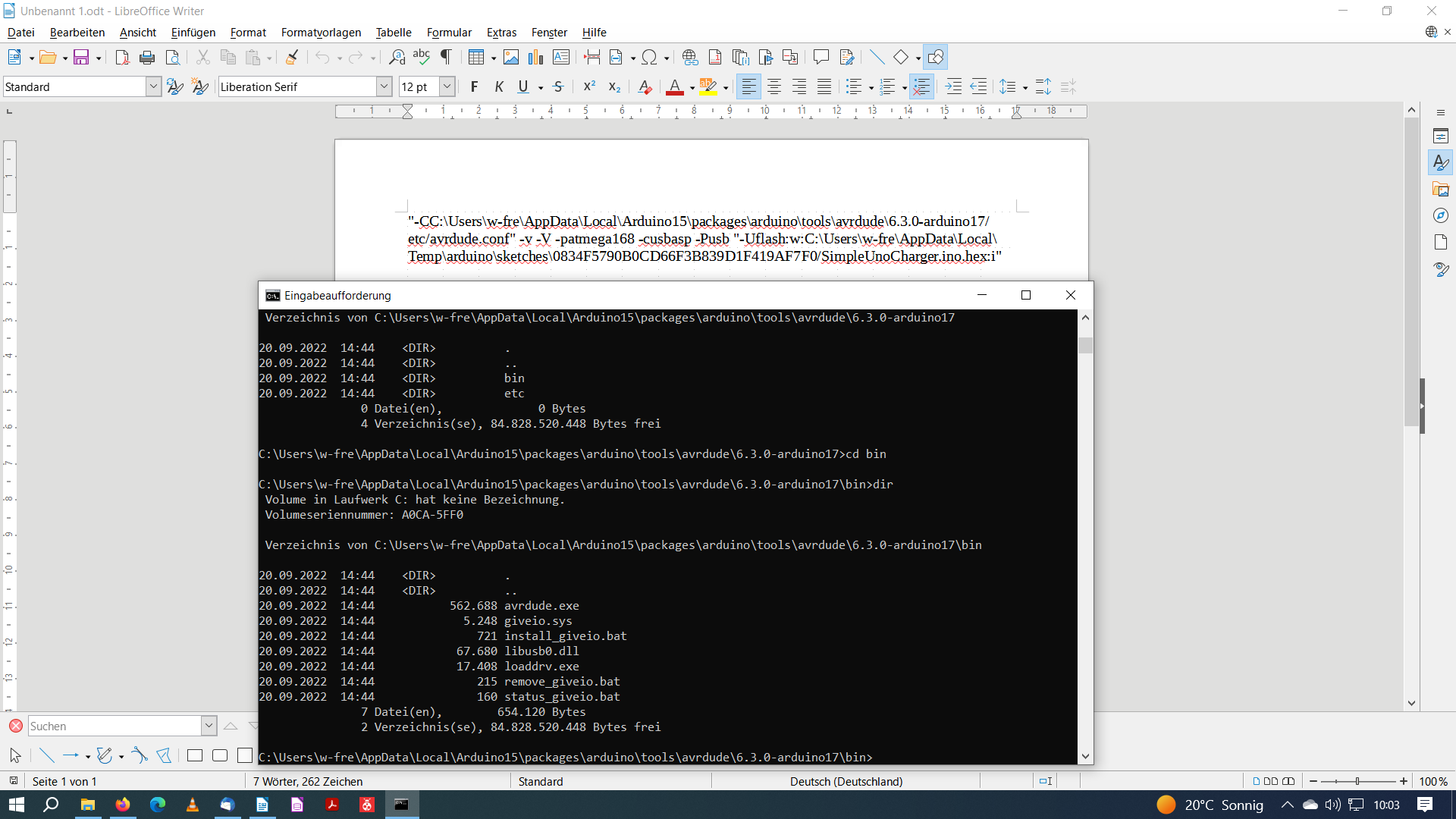1456x819 pixels.
Task: Open the font size dropdown
Action: coord(447,86)
